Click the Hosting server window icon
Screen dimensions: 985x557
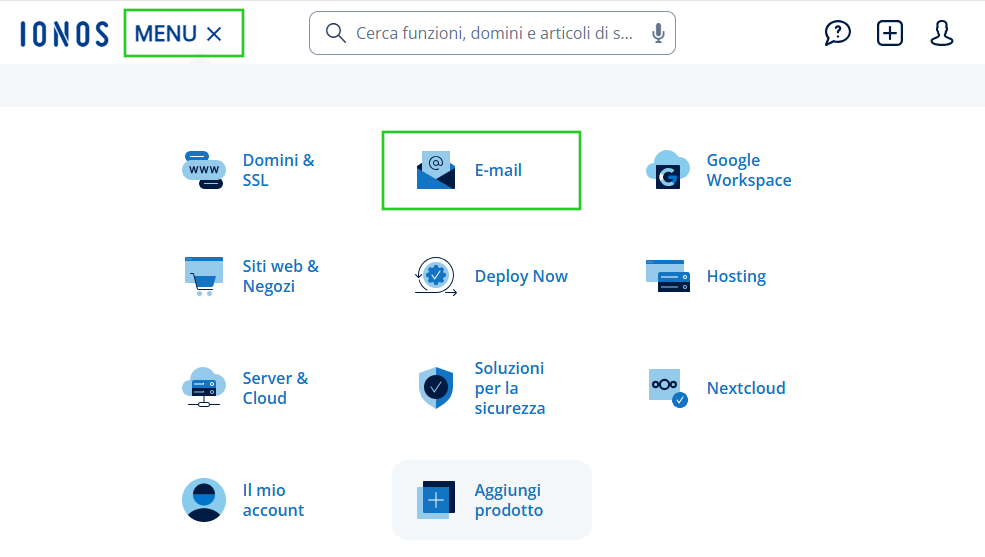668,276
